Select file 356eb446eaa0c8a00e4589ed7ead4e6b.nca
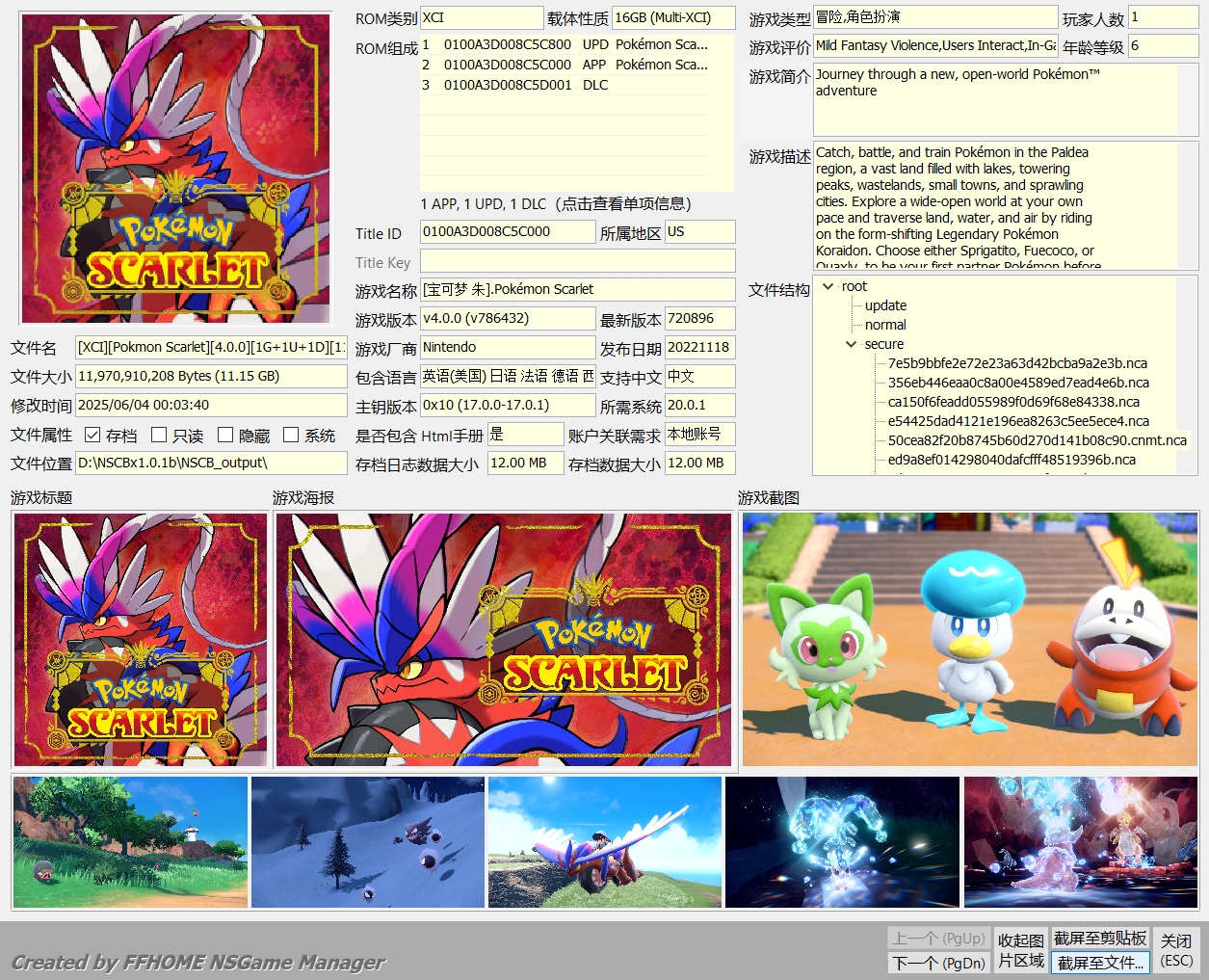The image size is (1209, 980). click(x=1018, y=383)
